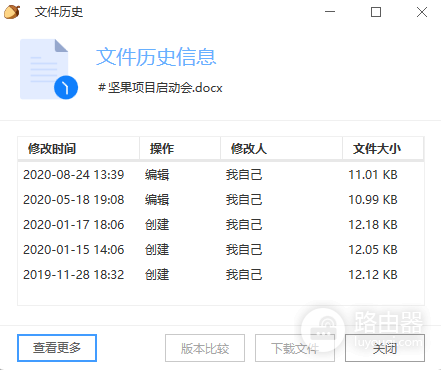
Task: Click the 11.01 KB file size cell
Action: (373, 175)
